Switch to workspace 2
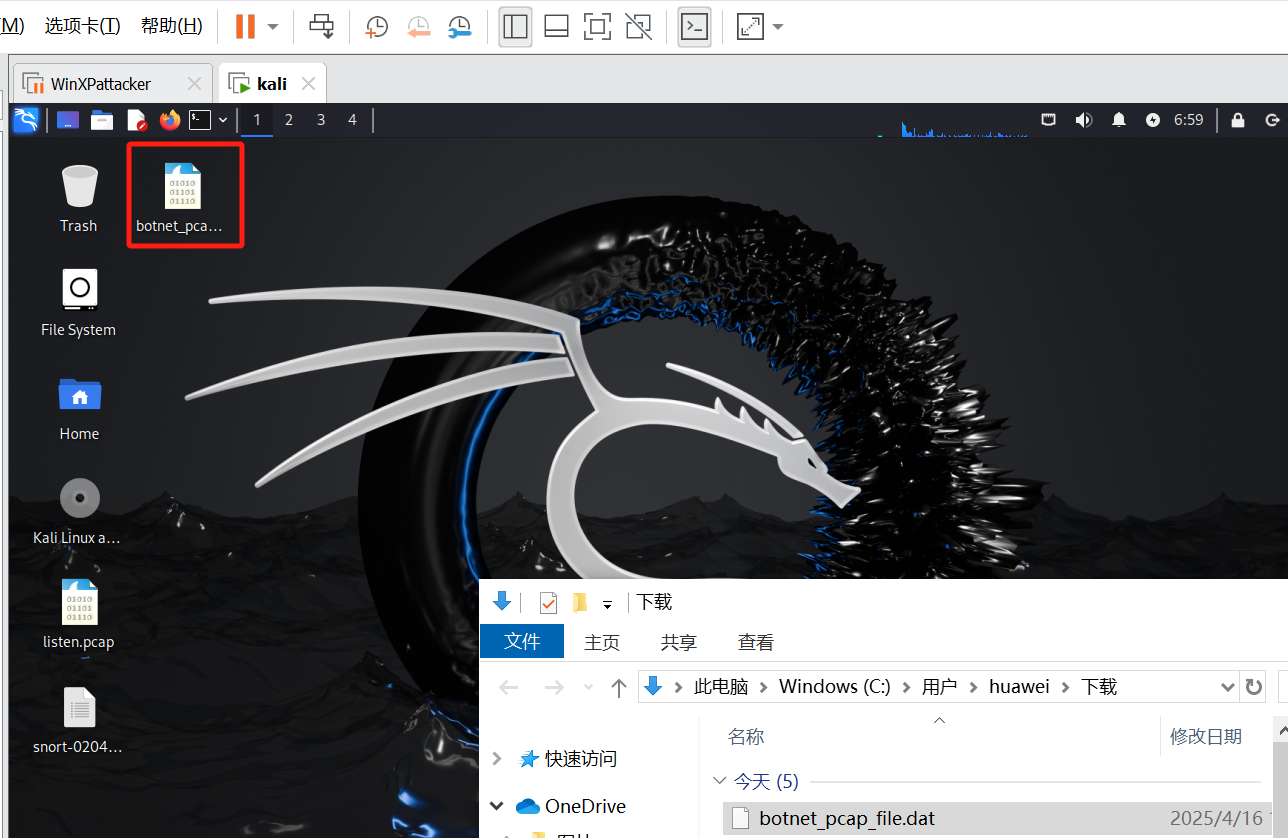1288x838 pixels. (x=289, y=120)
